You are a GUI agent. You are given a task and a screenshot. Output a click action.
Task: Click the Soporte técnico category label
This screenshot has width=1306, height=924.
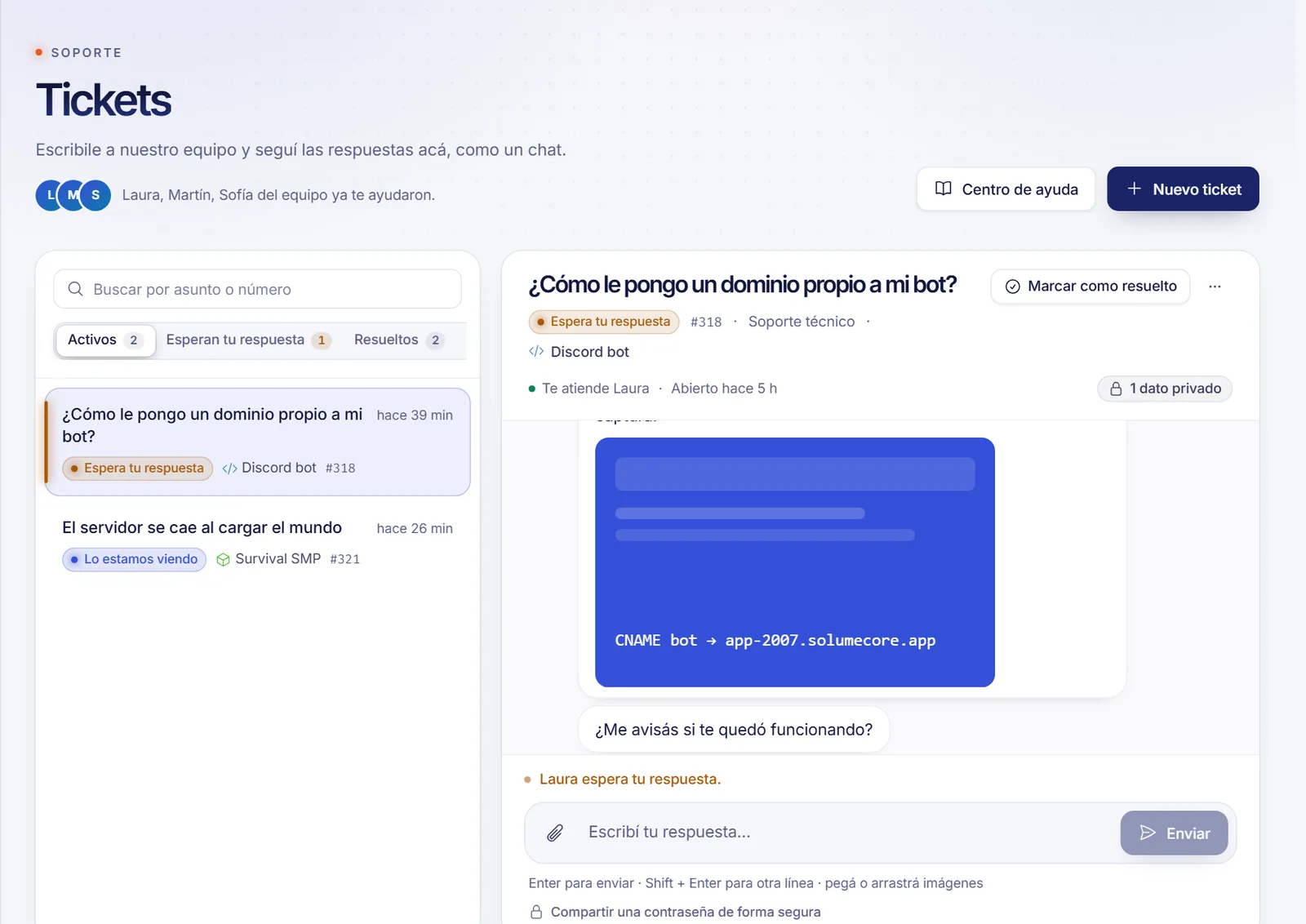coord(802,322)
